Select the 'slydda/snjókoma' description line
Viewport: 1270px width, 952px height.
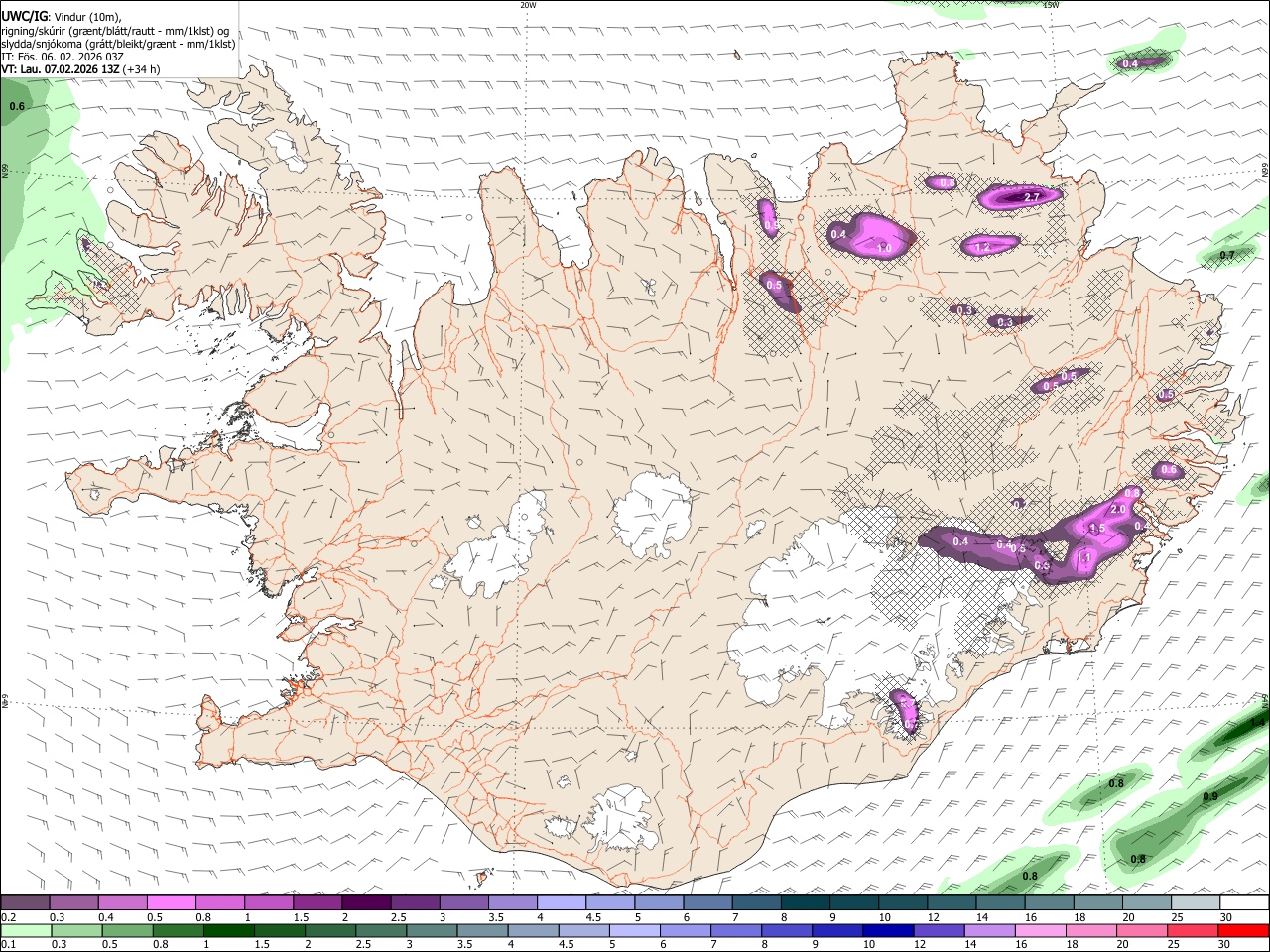pos(118,44)
